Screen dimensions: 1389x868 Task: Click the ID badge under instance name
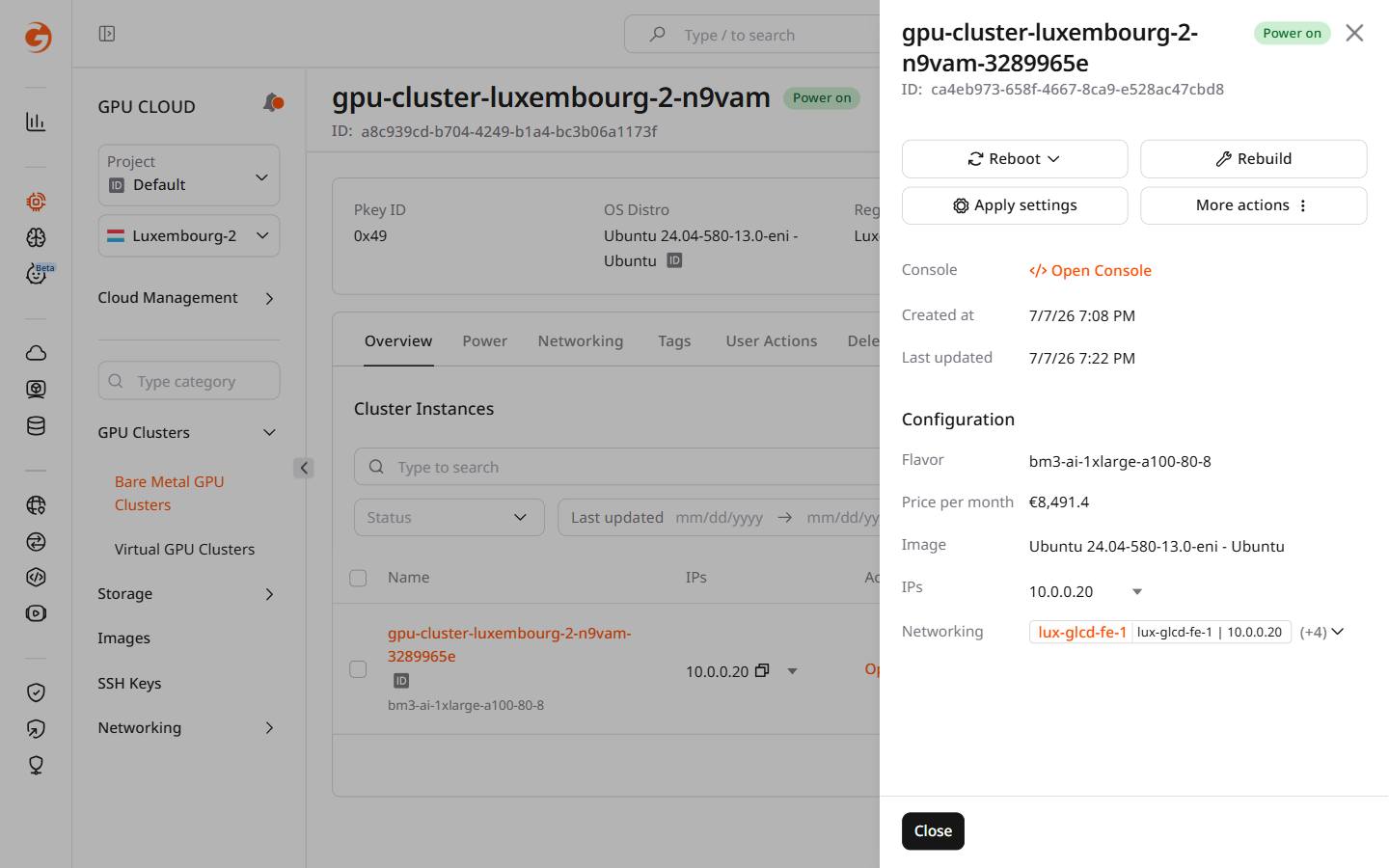(x=401, y=681)
